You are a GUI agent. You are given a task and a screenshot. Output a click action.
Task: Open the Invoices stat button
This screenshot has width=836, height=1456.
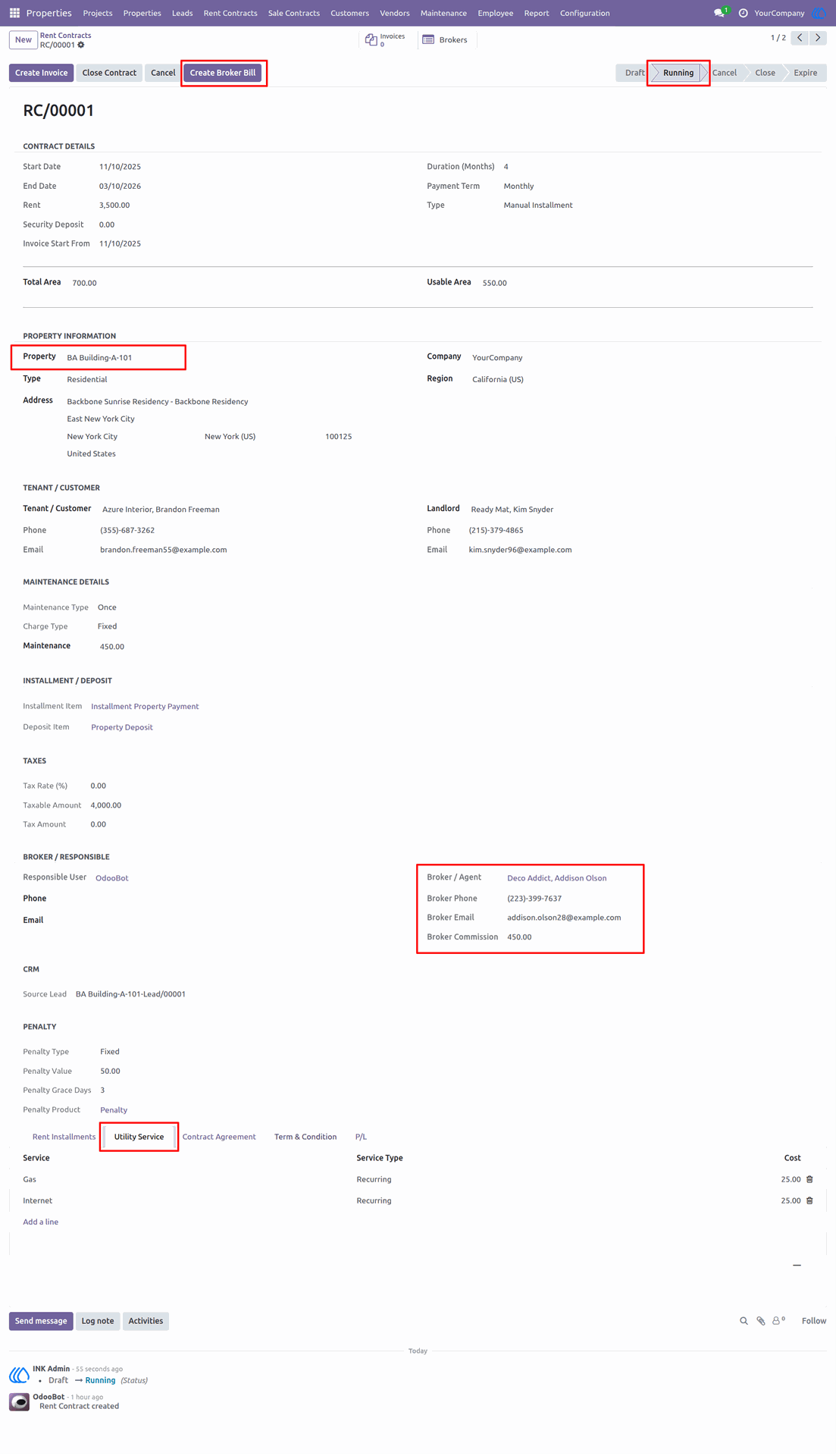pos(387,39)
